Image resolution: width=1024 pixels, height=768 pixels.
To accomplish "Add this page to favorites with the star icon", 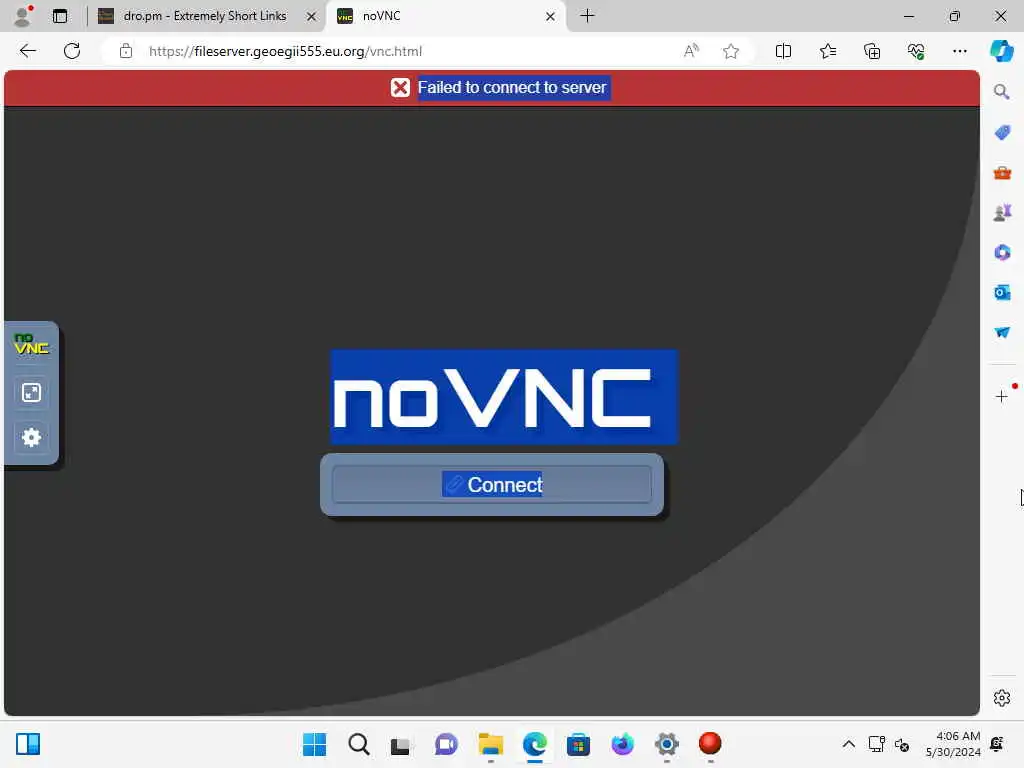I will point(731,51).
